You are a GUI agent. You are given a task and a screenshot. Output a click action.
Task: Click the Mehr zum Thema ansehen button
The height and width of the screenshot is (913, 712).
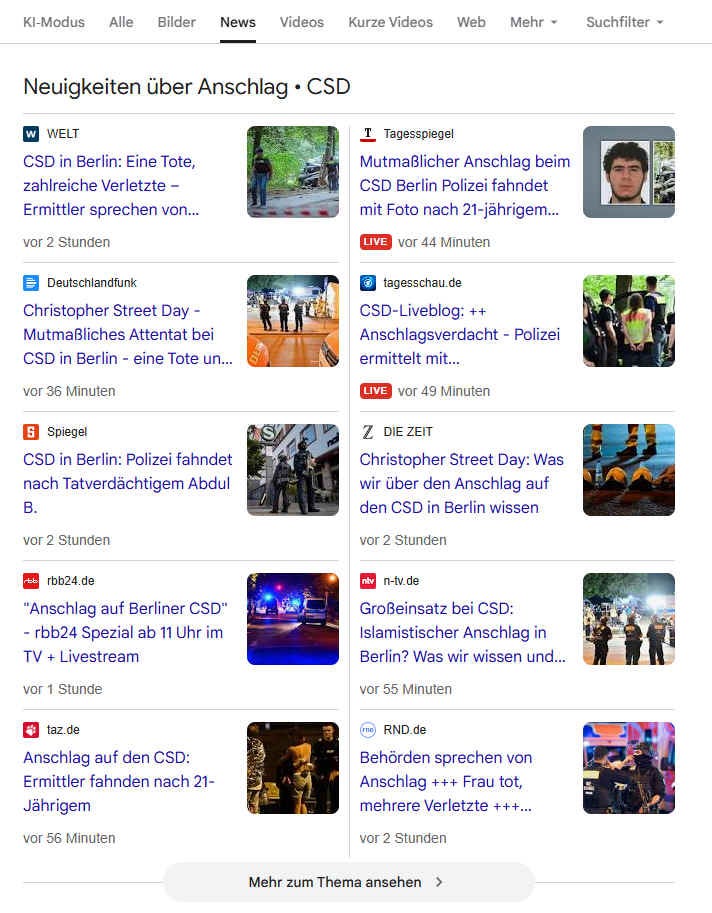(349, 882)
